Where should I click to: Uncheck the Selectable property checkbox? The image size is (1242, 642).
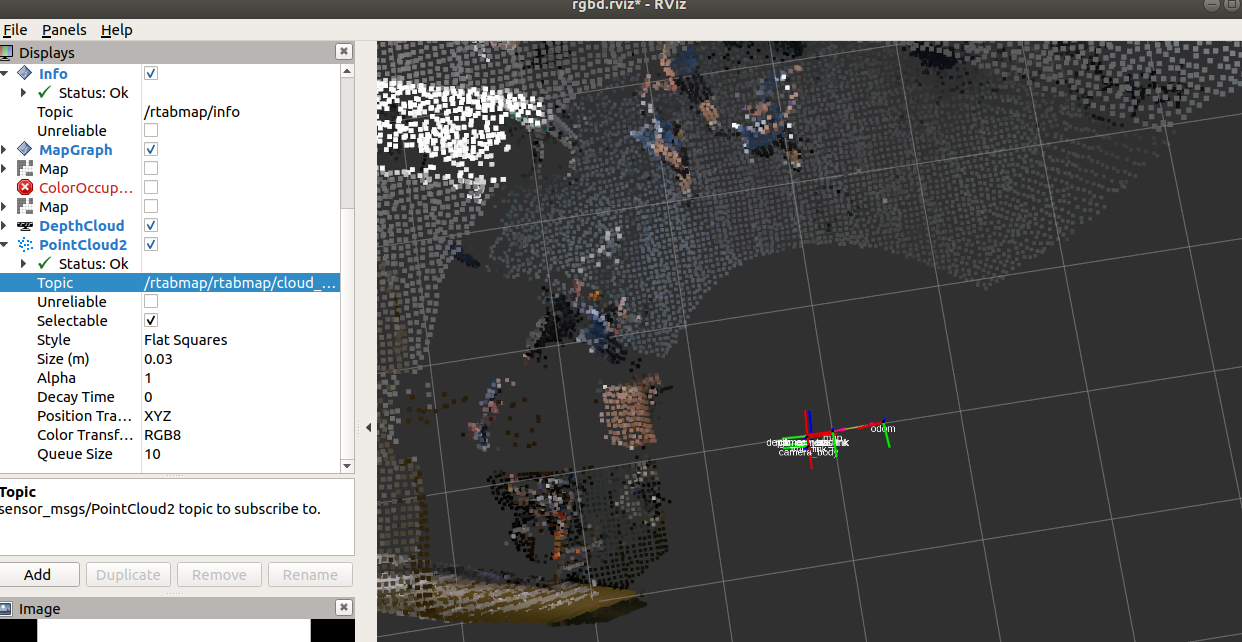(151, 321)
